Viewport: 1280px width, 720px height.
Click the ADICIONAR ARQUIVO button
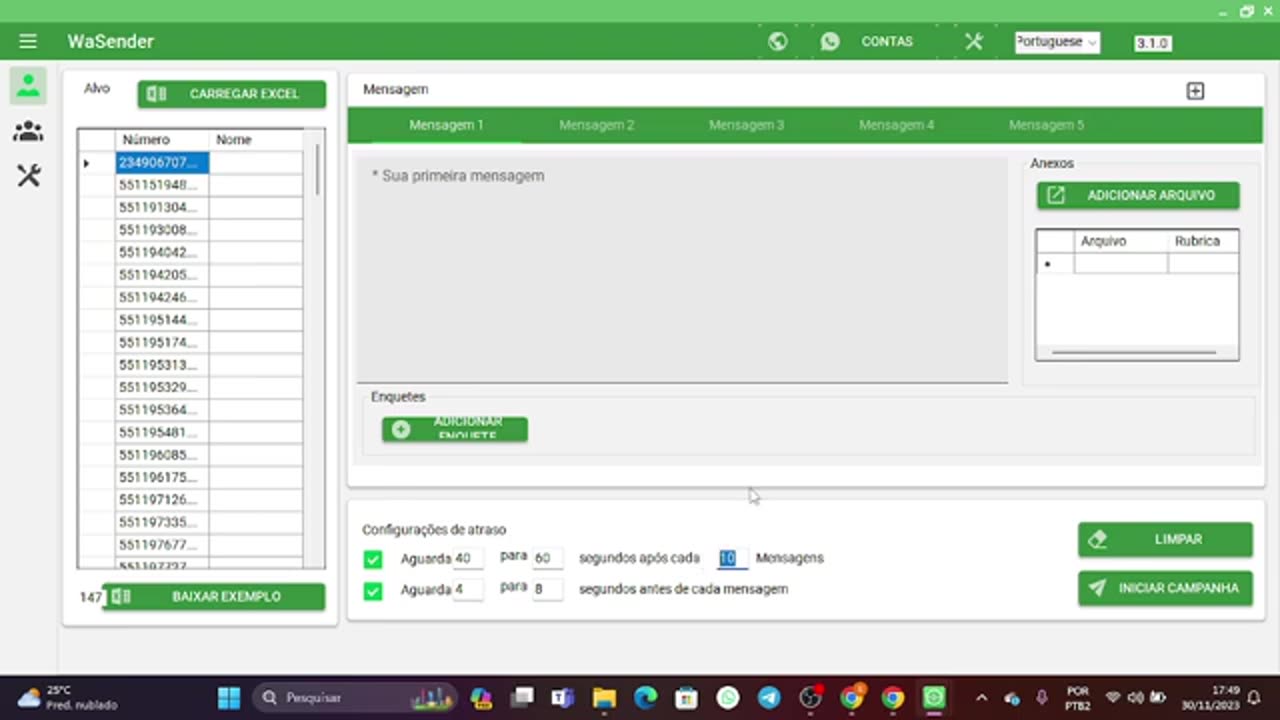point(1138,195)
